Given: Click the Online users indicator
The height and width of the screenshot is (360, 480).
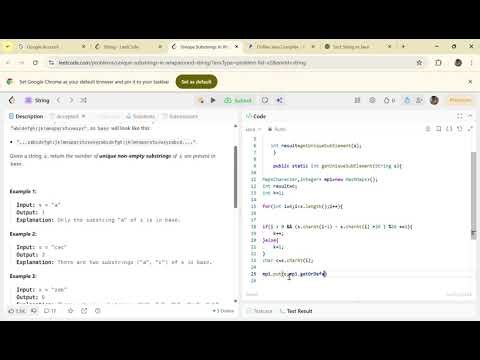Looking at the screenshot, I should [x=224, y=311].
